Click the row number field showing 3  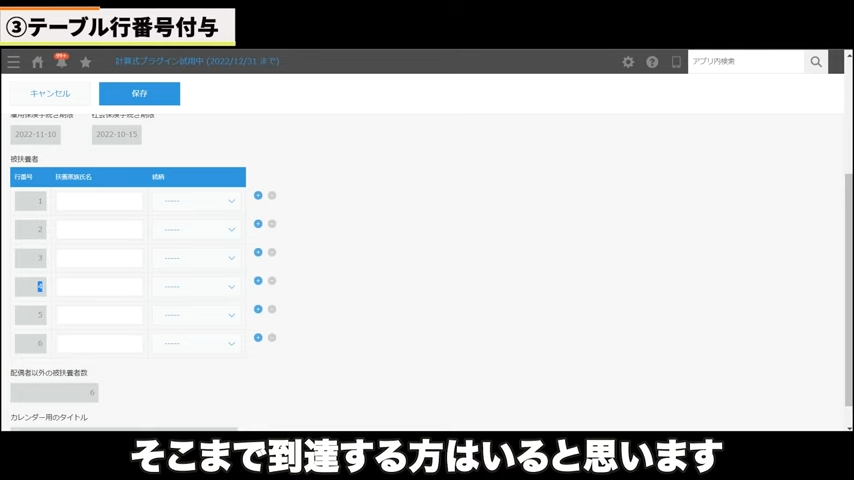pyautogui.click(x=30, y=258)
